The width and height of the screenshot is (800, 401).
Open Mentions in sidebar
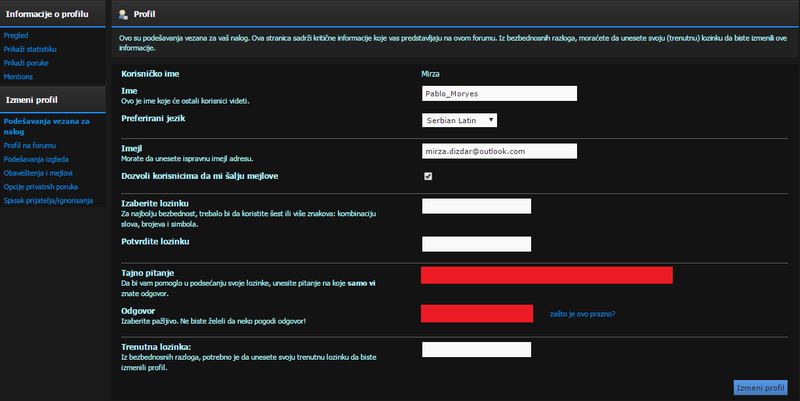(x=19, y=76)
